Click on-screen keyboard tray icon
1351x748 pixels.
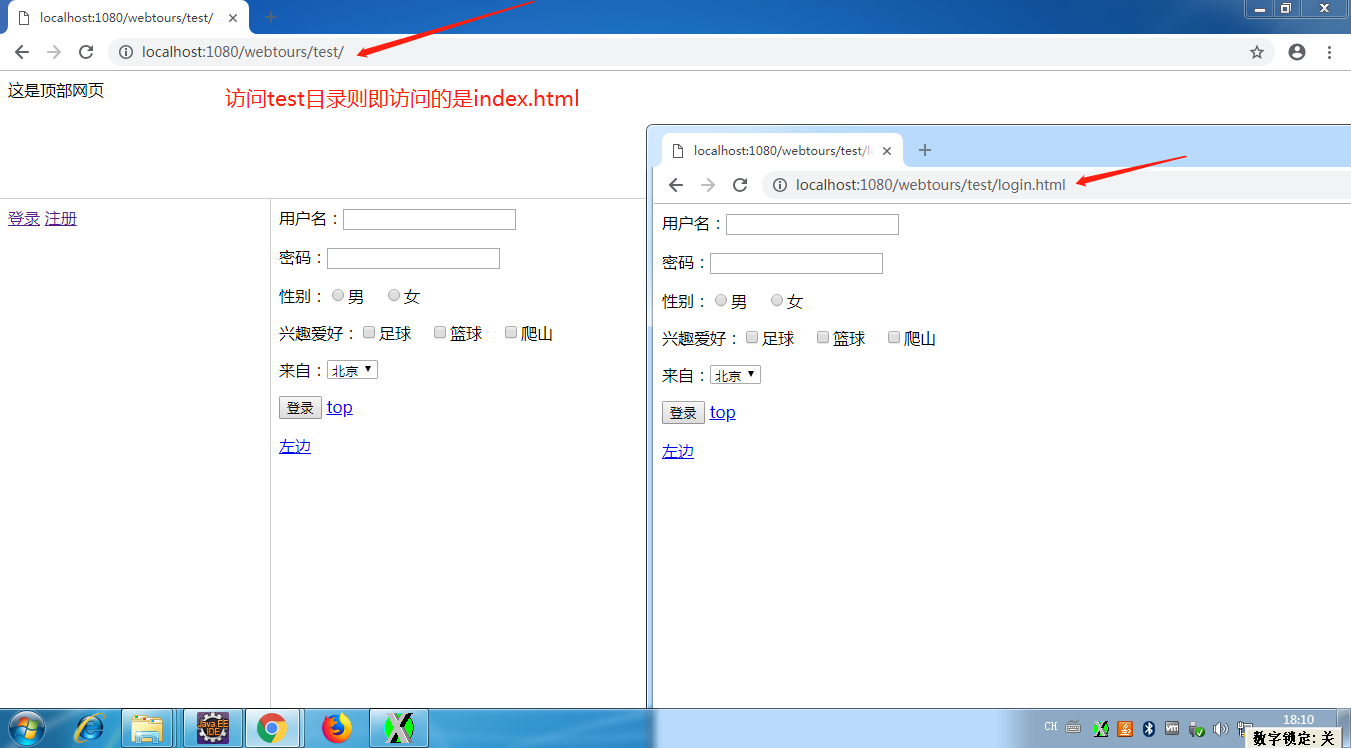[1074, 727]
